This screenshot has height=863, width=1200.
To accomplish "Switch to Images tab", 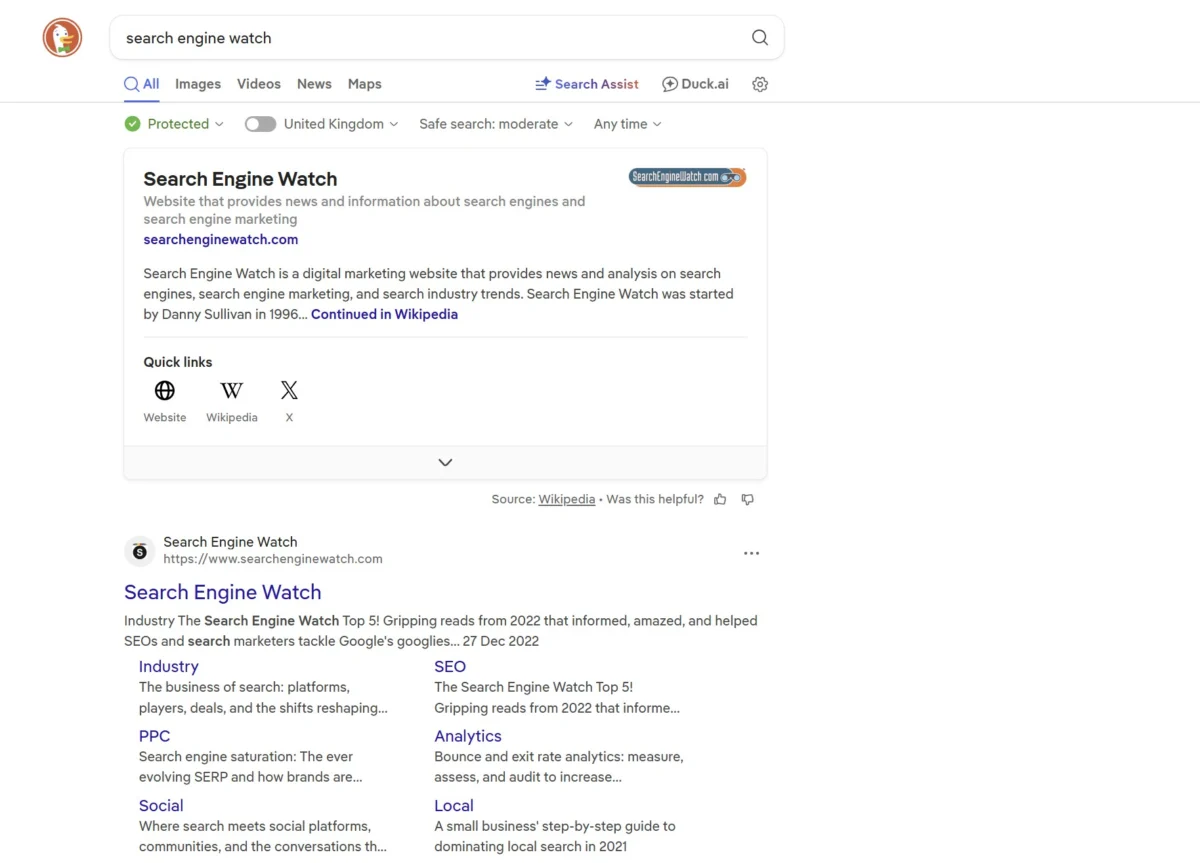I will (x=198, y=84).
